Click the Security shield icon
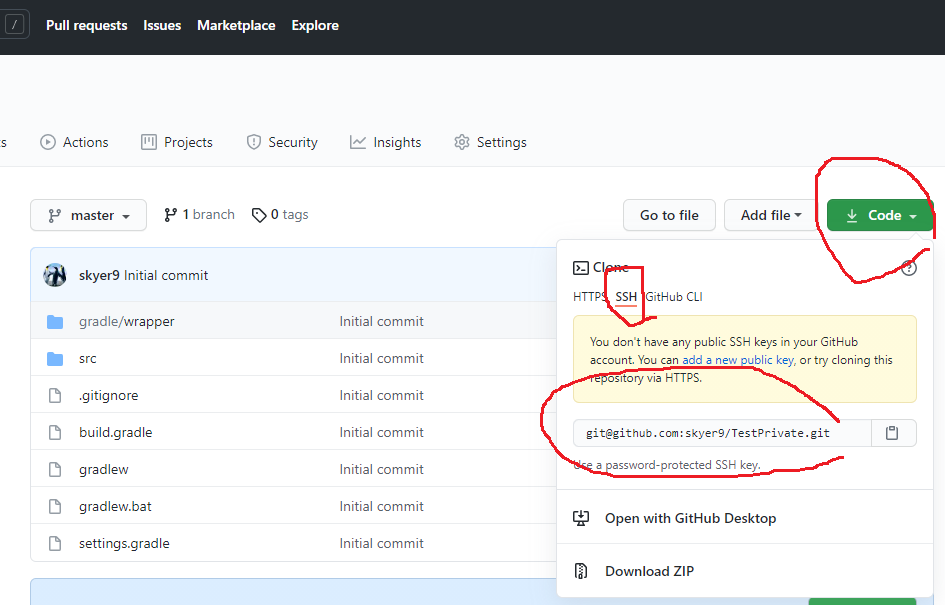The width and height of the screenshot is (945, 605). click(254, 142)
